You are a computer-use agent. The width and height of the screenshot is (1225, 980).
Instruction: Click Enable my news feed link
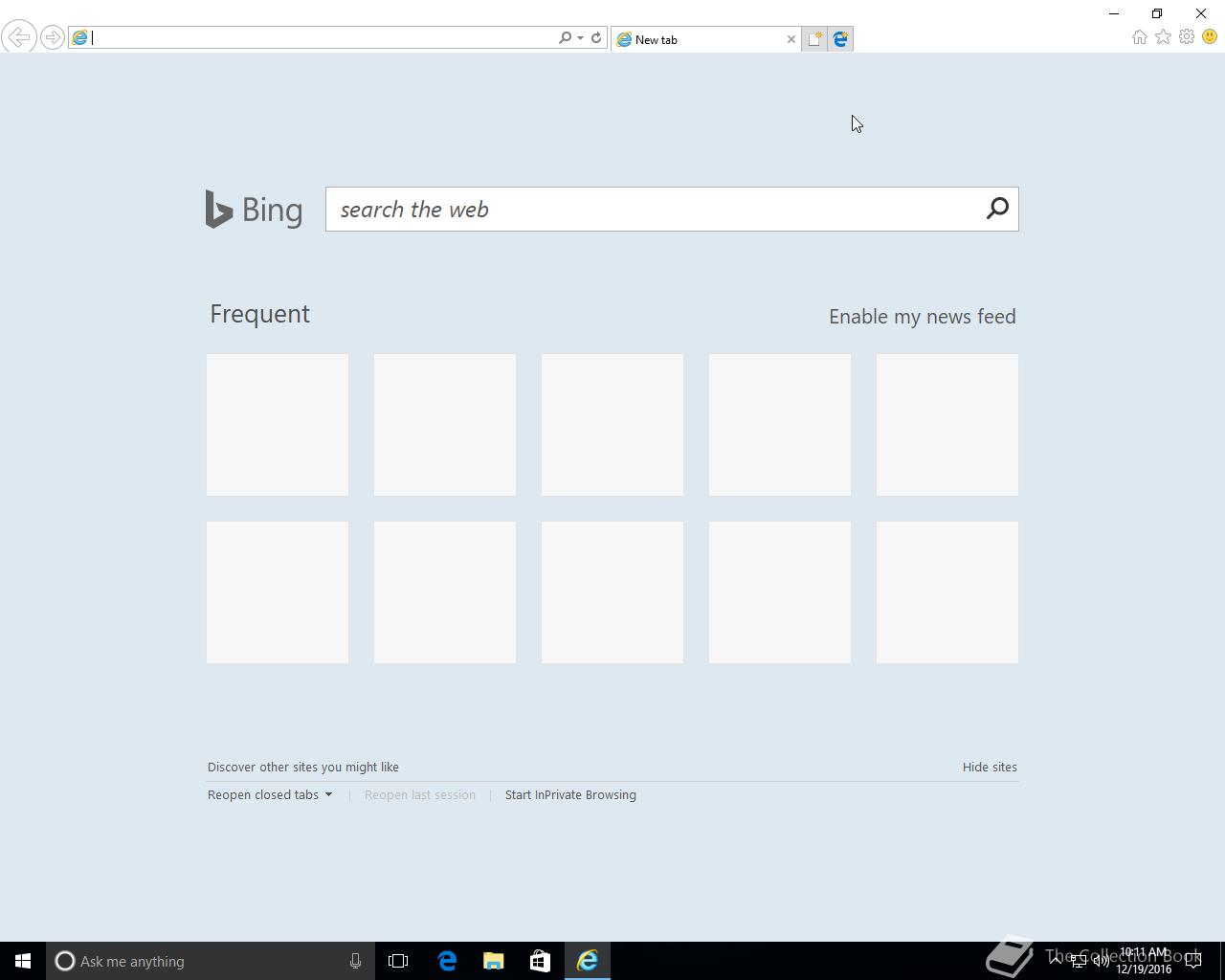point(923,317)
